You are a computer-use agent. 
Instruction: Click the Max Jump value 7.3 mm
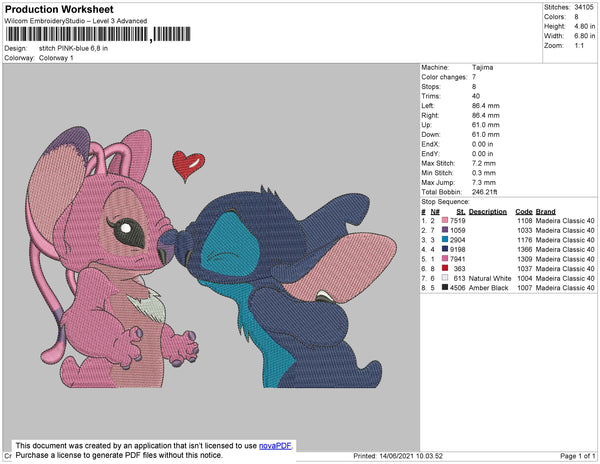(484, 182)
